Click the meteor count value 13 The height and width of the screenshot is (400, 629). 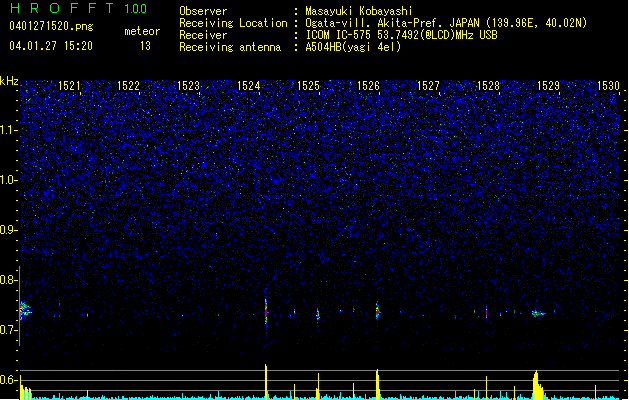tap(145, 46)
